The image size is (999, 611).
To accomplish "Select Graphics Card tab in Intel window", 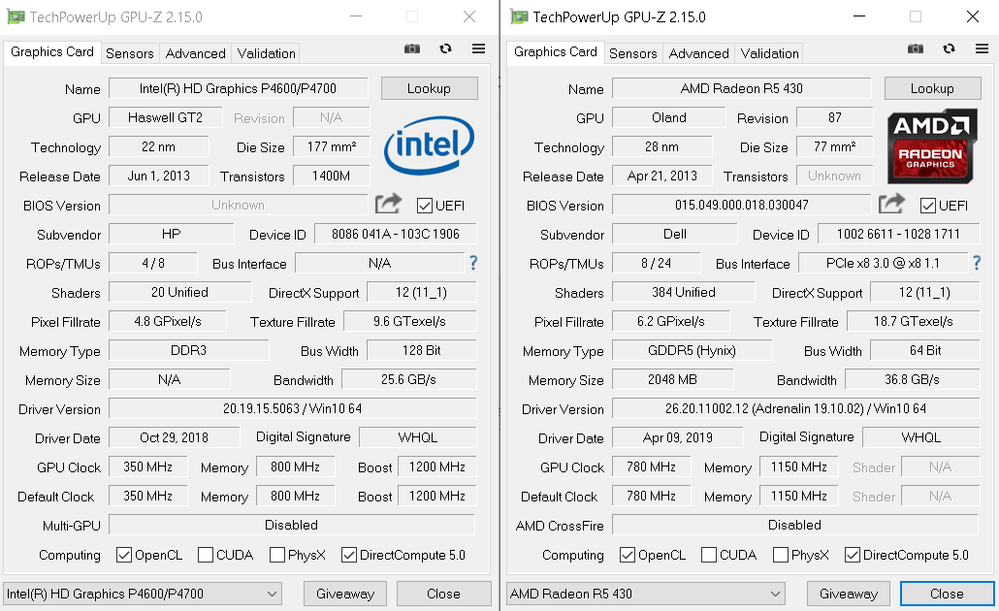I will coord(52,52).
